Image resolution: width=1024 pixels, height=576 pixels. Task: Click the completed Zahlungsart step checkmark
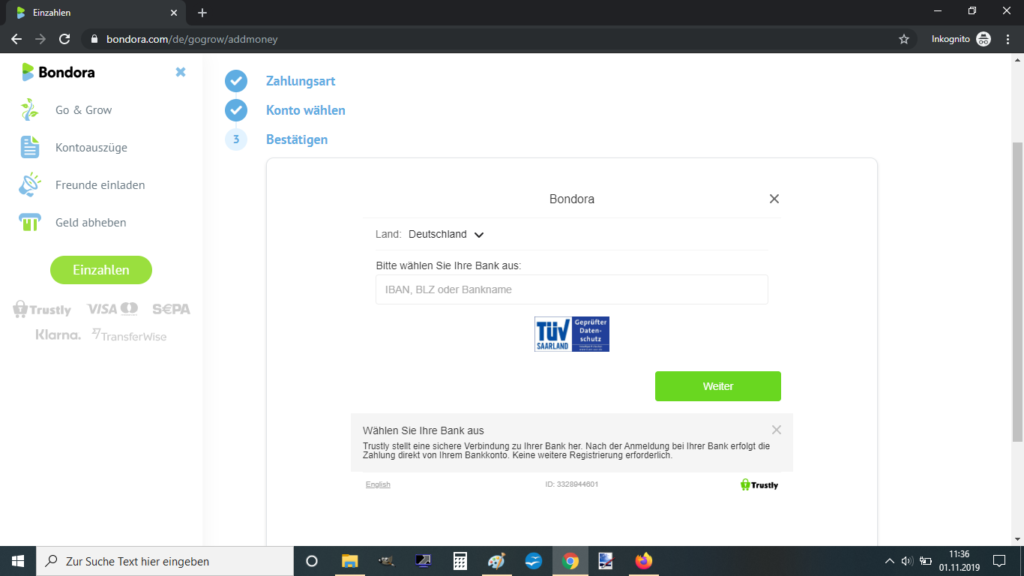pyautogui.click(x=236, y=81)
